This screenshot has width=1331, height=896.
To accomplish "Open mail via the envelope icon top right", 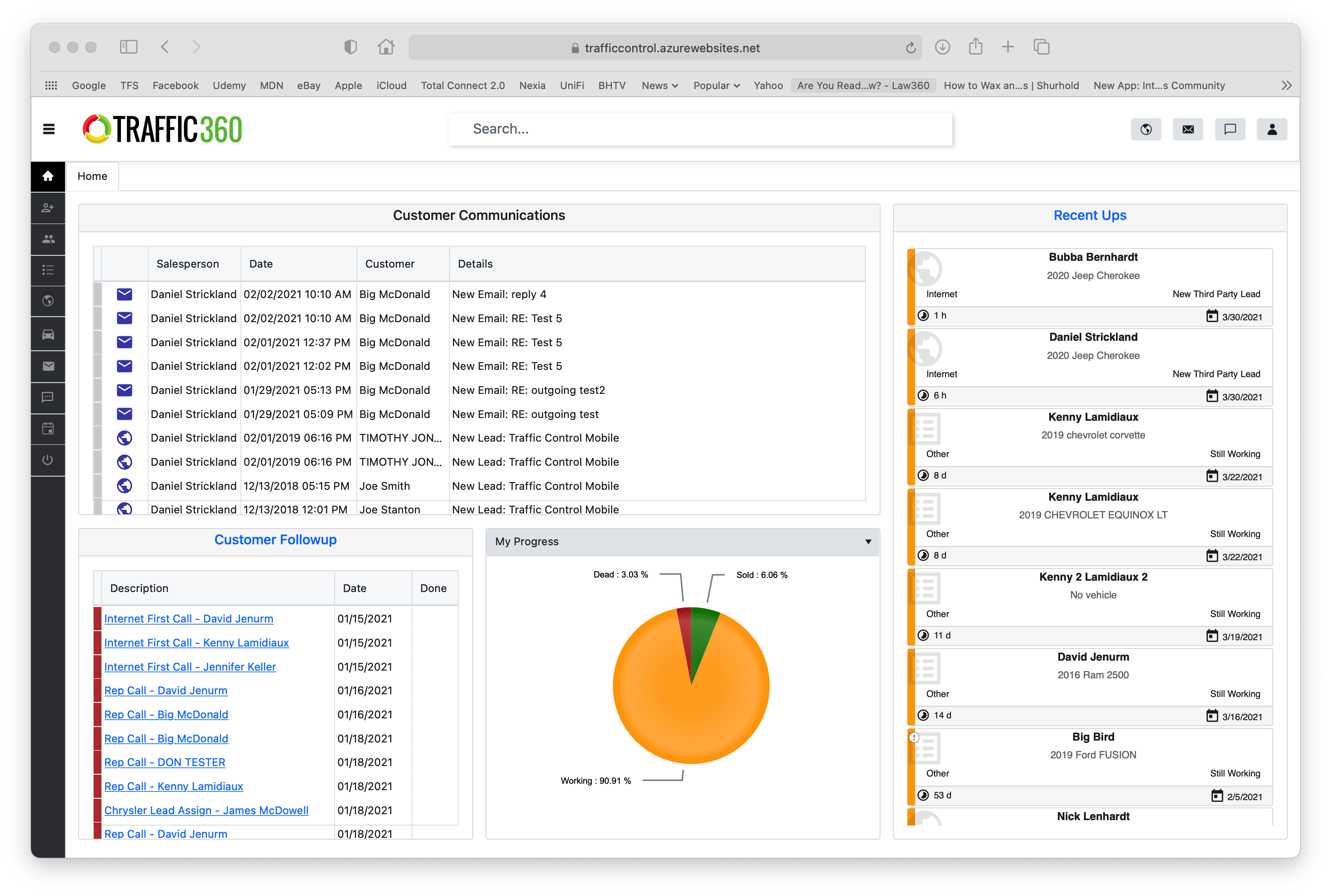I will [1188, 129].
